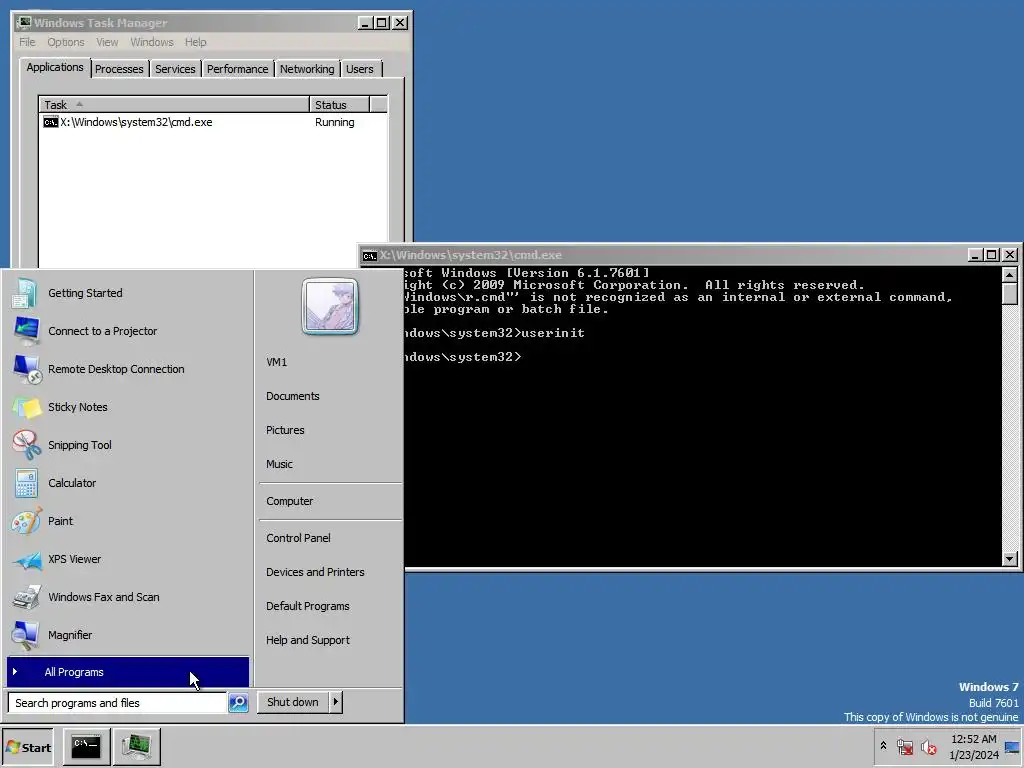
Task: Open Getting Started from Start menu
Action: [x=128, y=293]
